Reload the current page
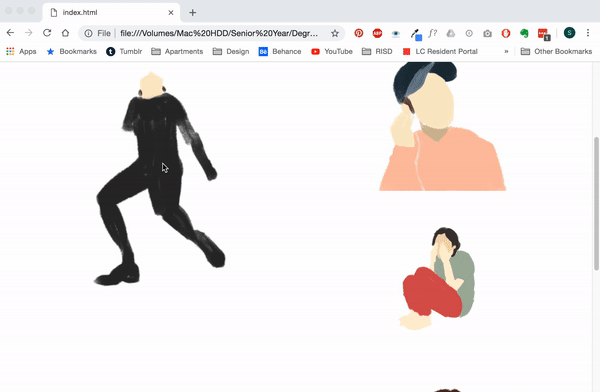The image size is (600, 392). pyautogui.click(x=47, y=33)
